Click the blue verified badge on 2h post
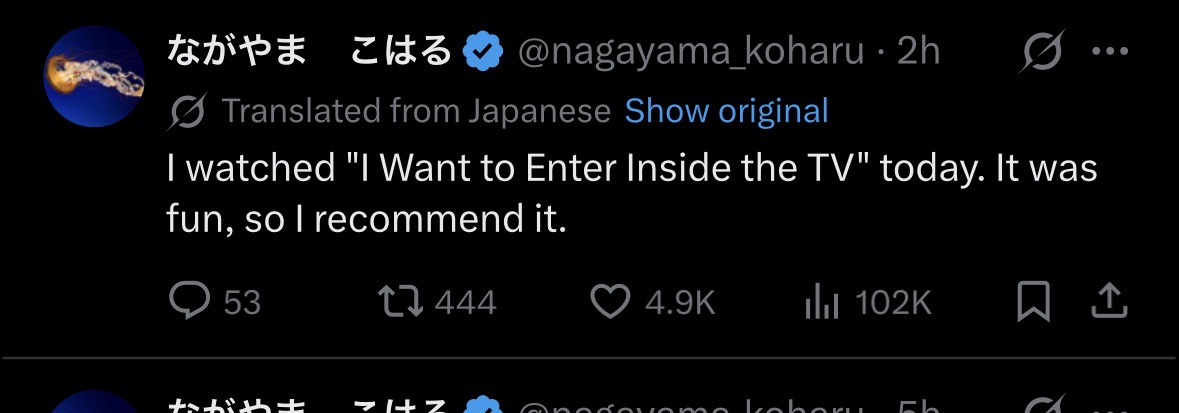The width and height of the screenshot is (1179, 413). tap(482, 52)
